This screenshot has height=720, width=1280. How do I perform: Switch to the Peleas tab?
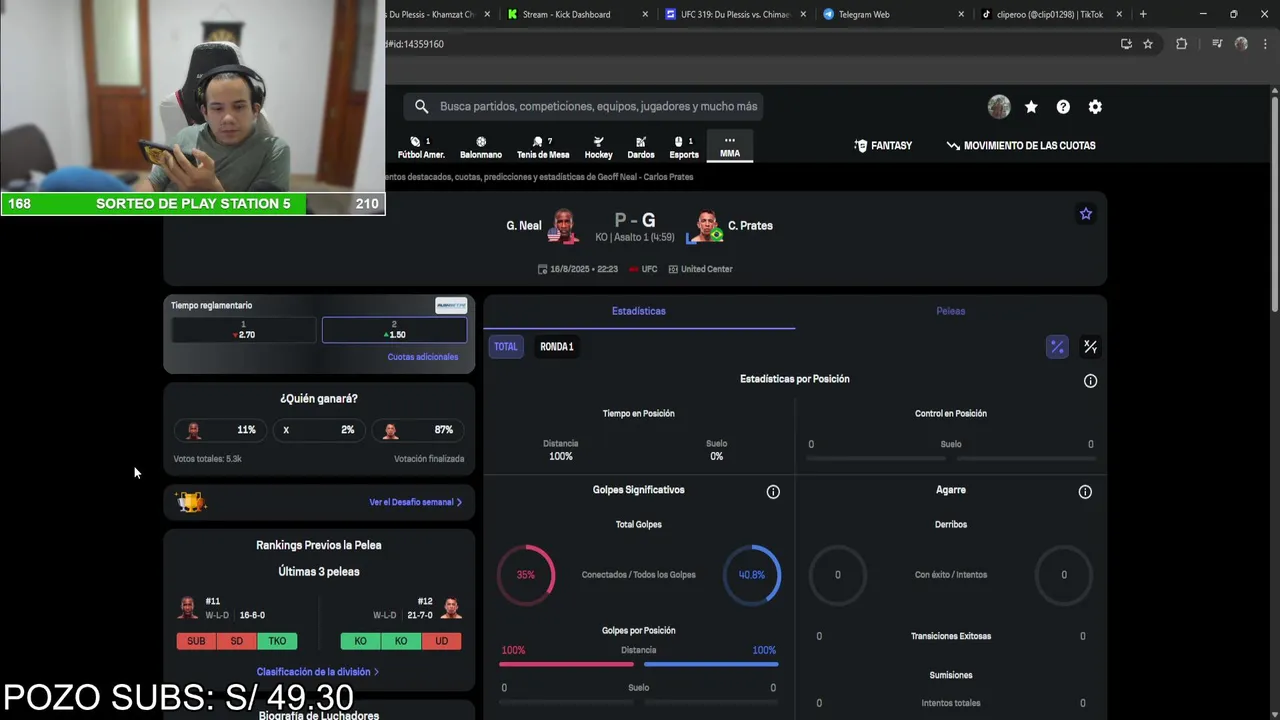[x=950, y=311]
